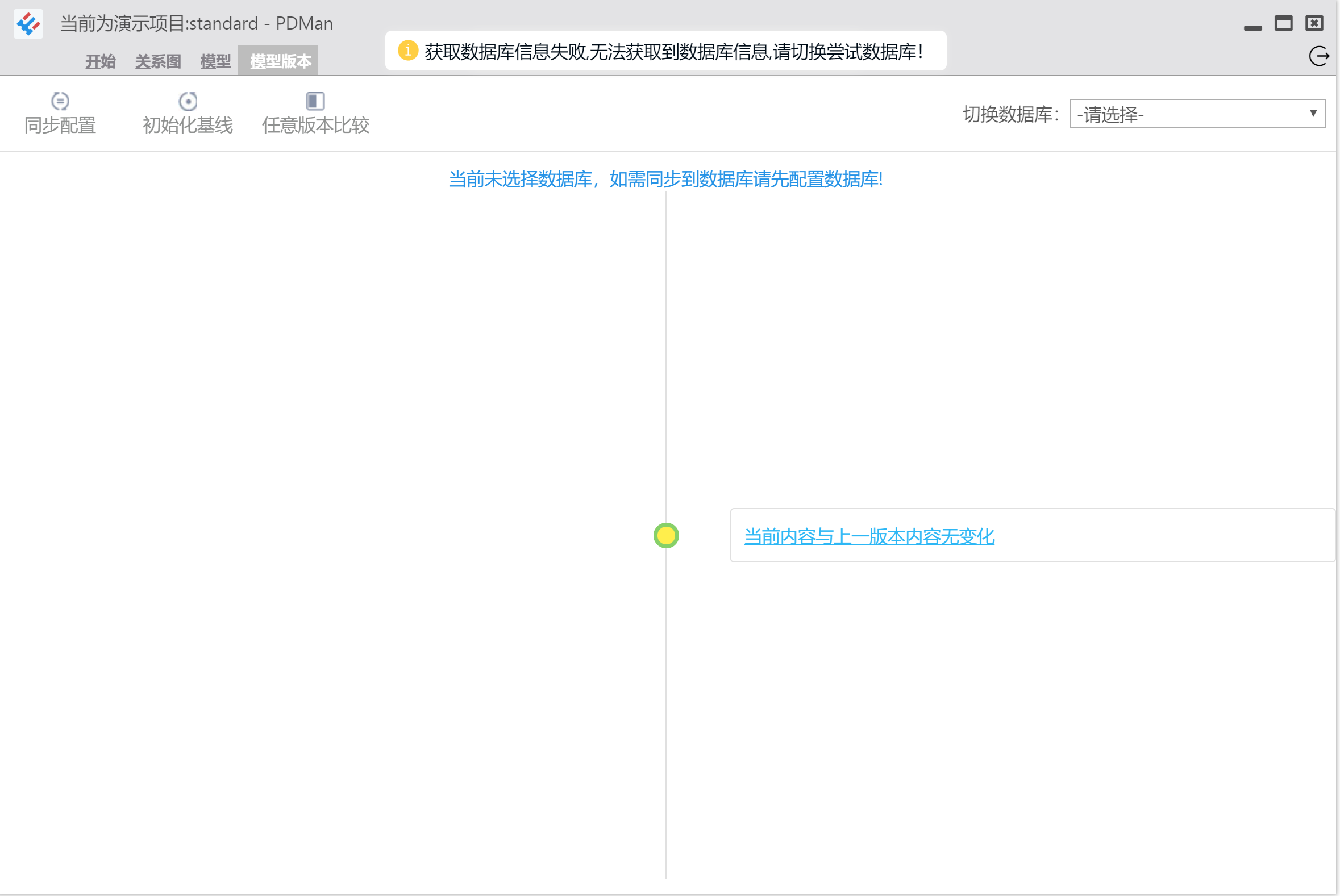This screenshot has width=1340, height=896.
Task: Click the exit project icon at top right
Action: [x=1319, y=56]
